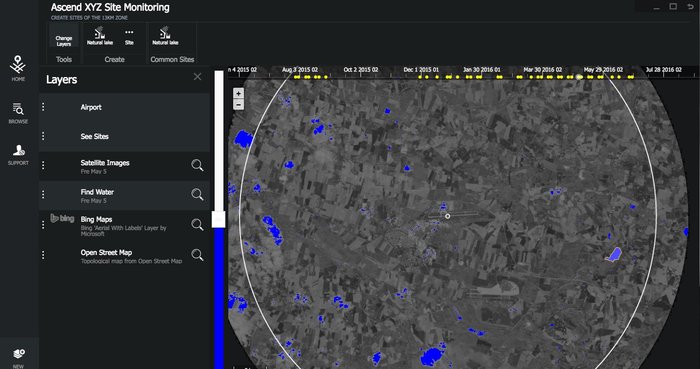Zoom in on the map
700x369 pixels.
coord(238,94)
